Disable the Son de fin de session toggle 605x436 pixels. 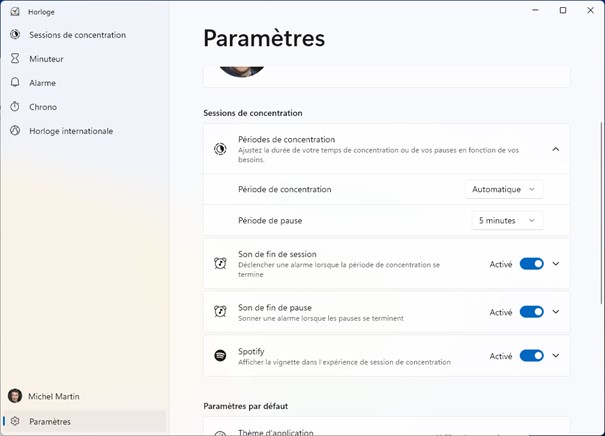(x=531, y=264)
